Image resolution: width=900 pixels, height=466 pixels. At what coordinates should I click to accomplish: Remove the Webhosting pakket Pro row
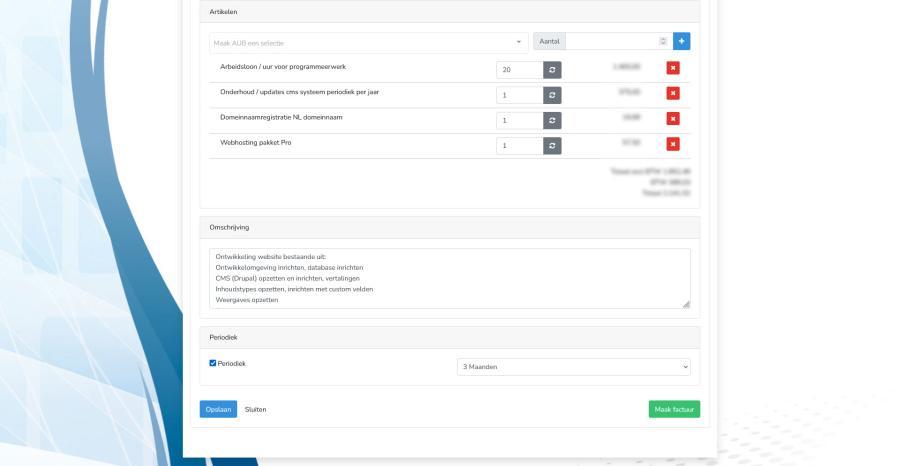(x=674, y=145)
